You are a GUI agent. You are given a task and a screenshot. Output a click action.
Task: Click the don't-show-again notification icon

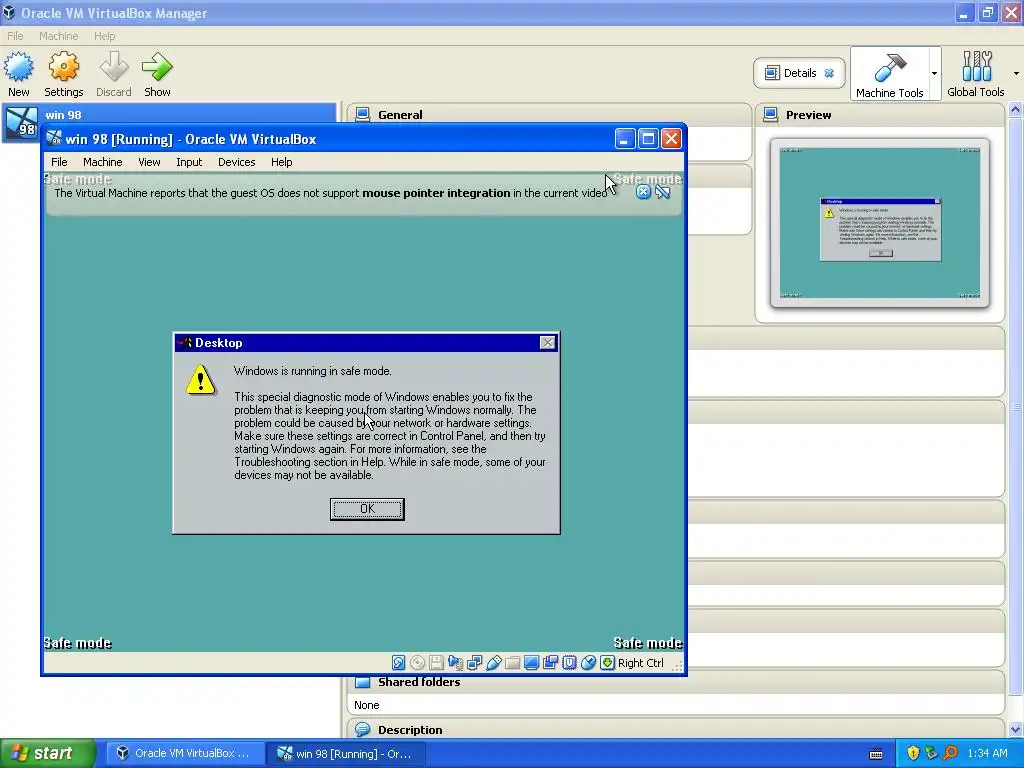tap(663, 192)
